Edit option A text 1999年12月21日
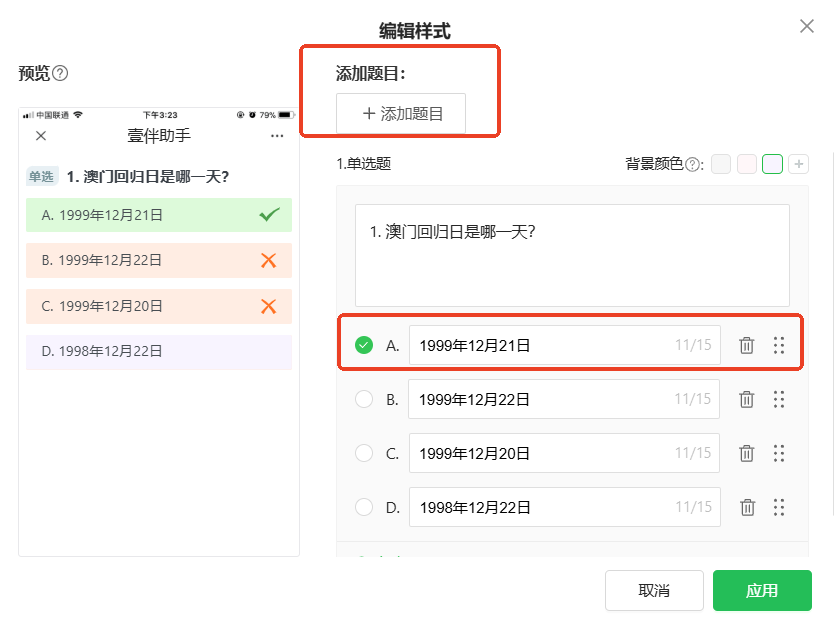Screen dimensions: 834x629 (564, 345)
